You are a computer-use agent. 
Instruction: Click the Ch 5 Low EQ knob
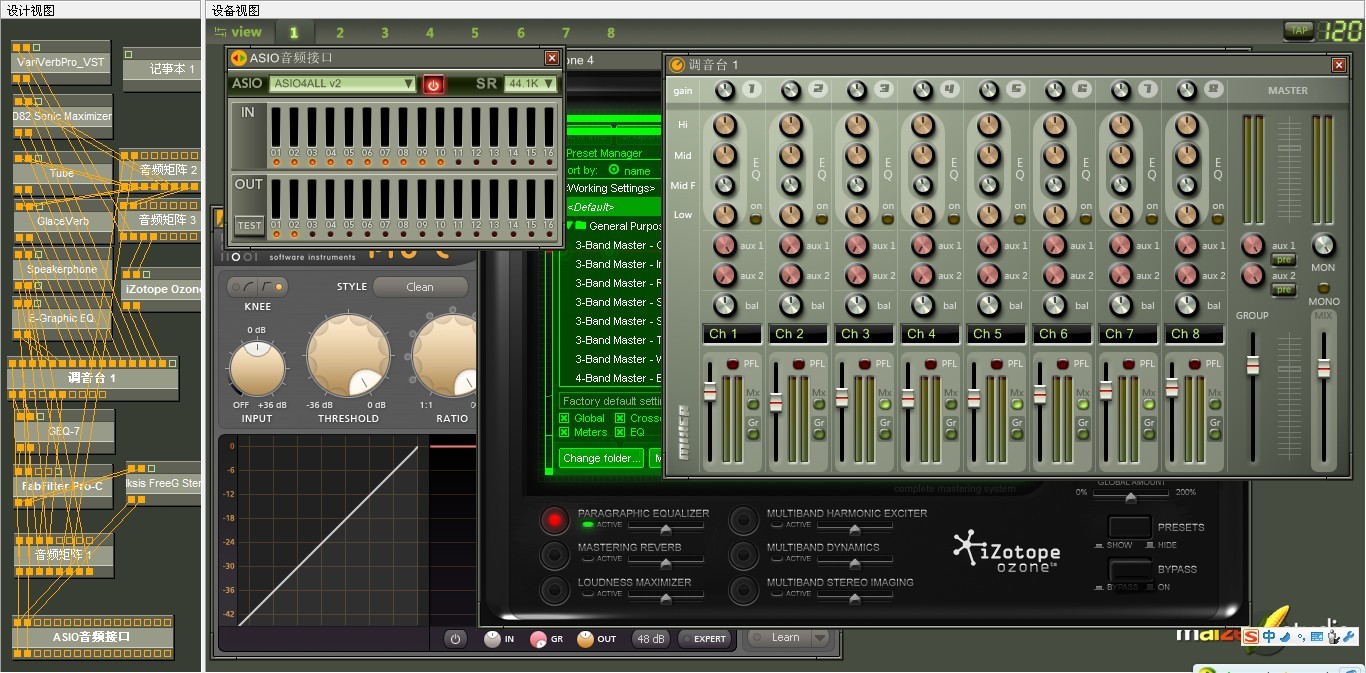989,214
